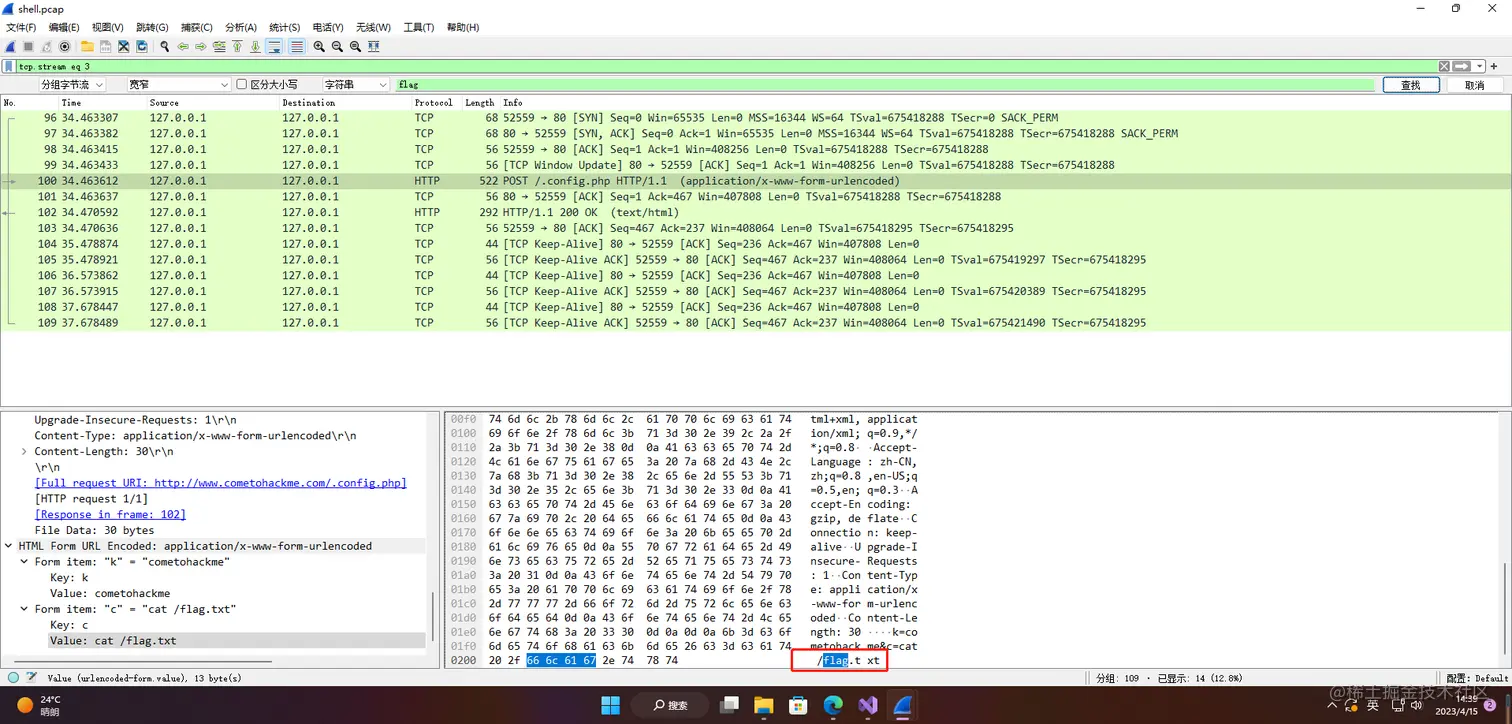1512x724 pixels.
Task: Click the capture file properties status icon
Action: pyautogui.click(x=31, y=677)
